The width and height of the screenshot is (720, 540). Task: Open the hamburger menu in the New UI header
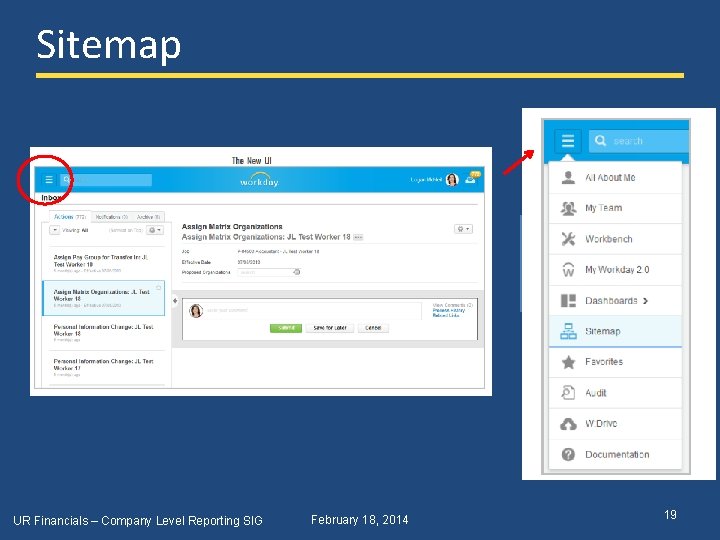coord(49,180)
